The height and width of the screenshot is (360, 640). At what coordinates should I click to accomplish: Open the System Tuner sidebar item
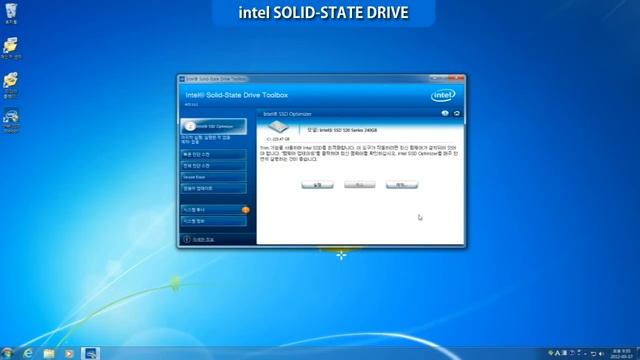coord(213,209)
